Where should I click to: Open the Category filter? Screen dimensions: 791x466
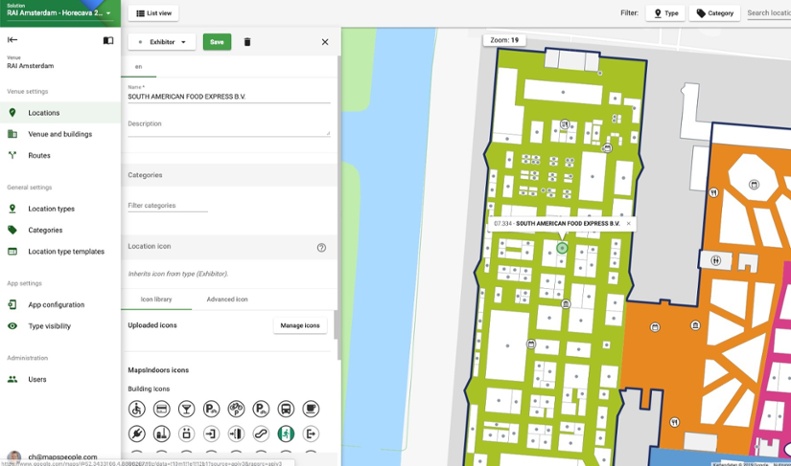tap(714, 13)
